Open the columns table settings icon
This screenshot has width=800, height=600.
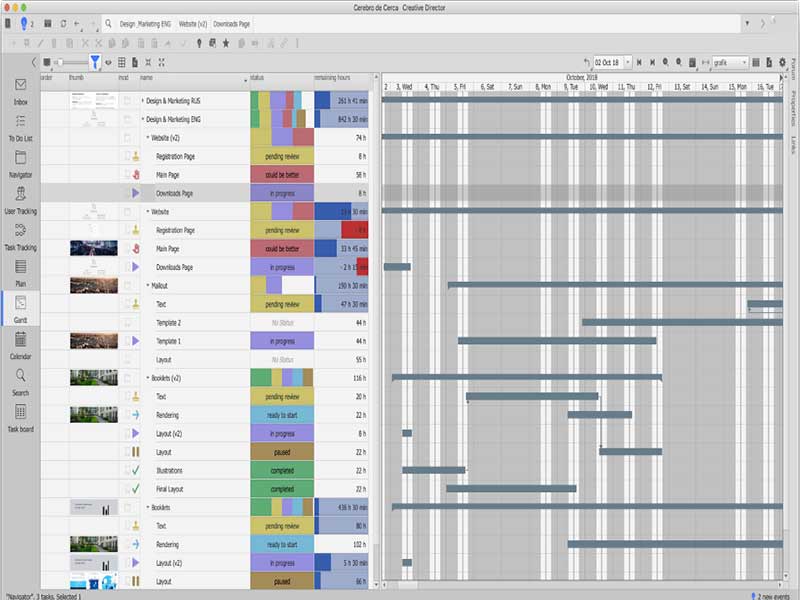pos(121,62)
